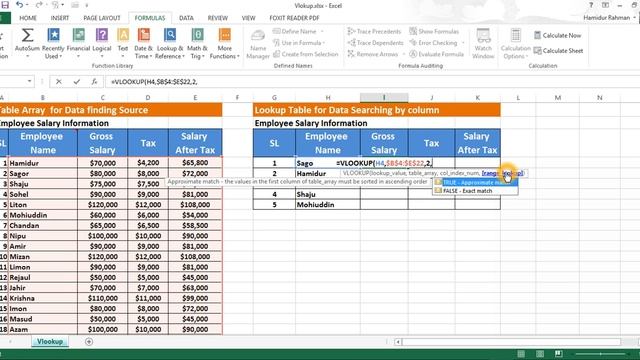Image resolution: width=640 pixels, height=360 pixels.
Task: Expand Error Checking dropdown arrow
Action: click(x=462, y=43)
